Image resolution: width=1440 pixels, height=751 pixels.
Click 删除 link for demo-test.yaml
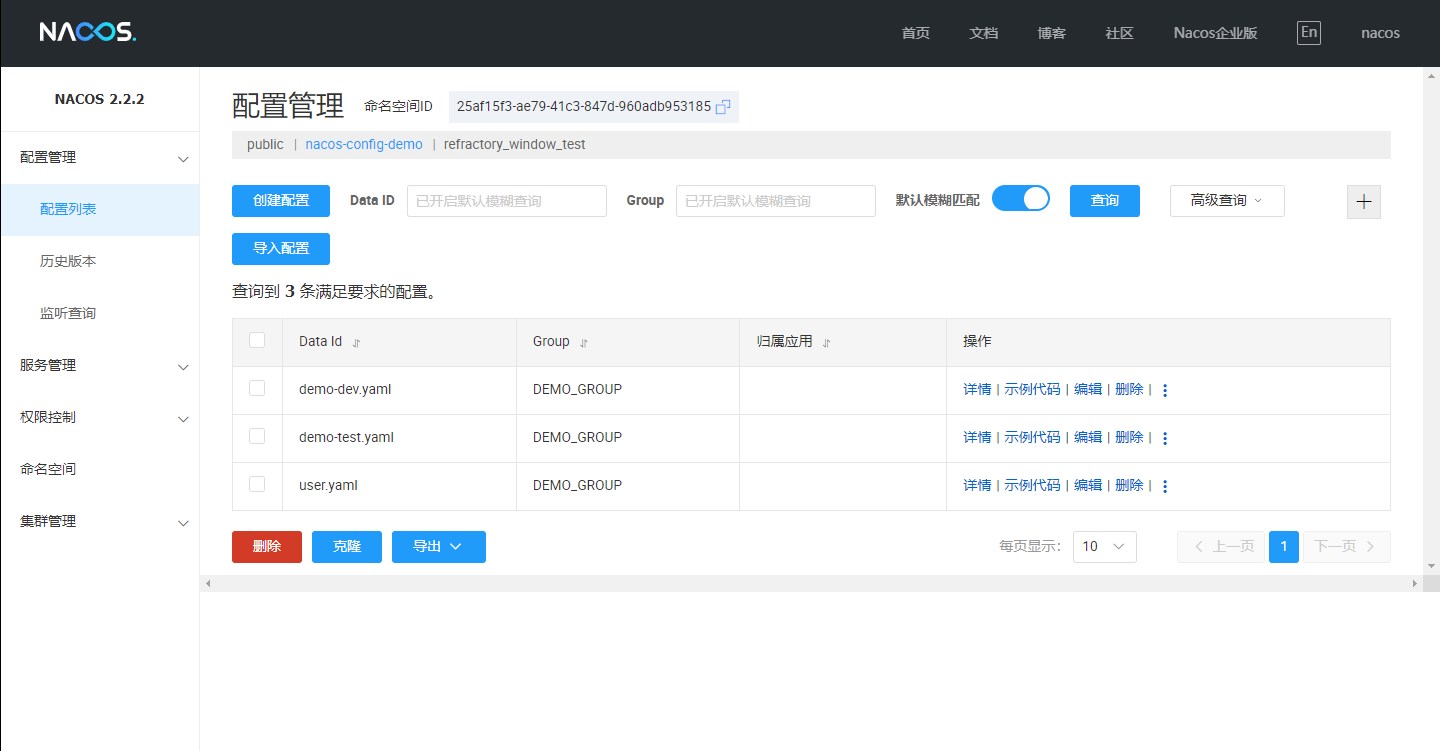pos(1129,437)
